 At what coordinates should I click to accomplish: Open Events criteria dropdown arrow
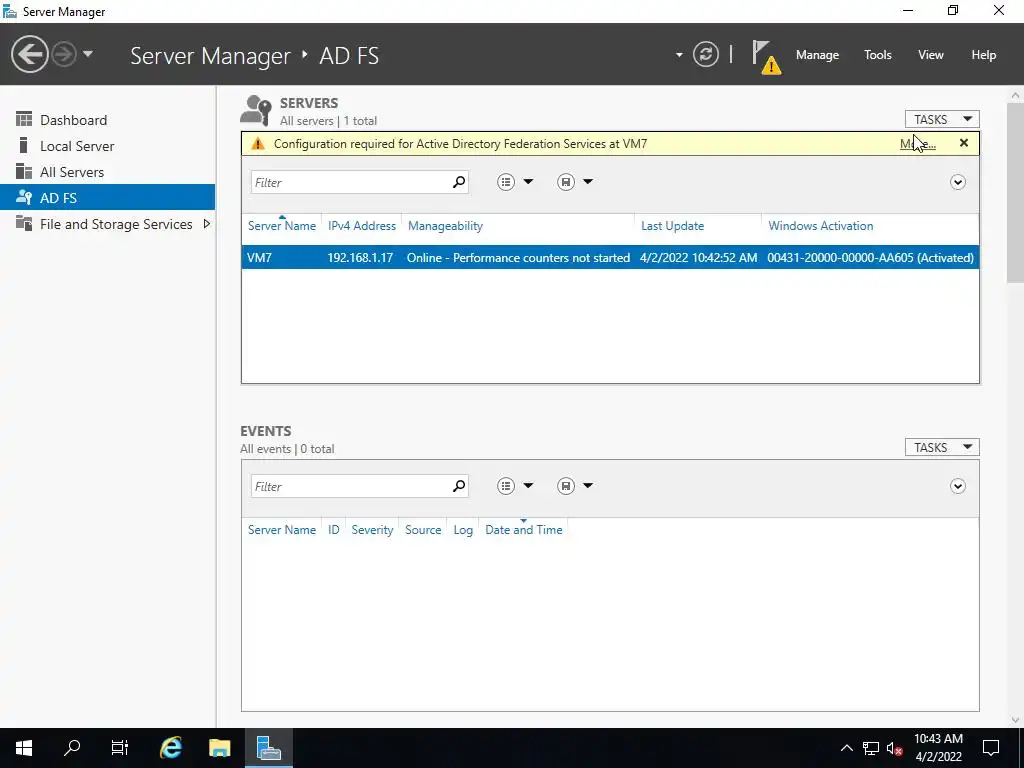click(528, 485)
